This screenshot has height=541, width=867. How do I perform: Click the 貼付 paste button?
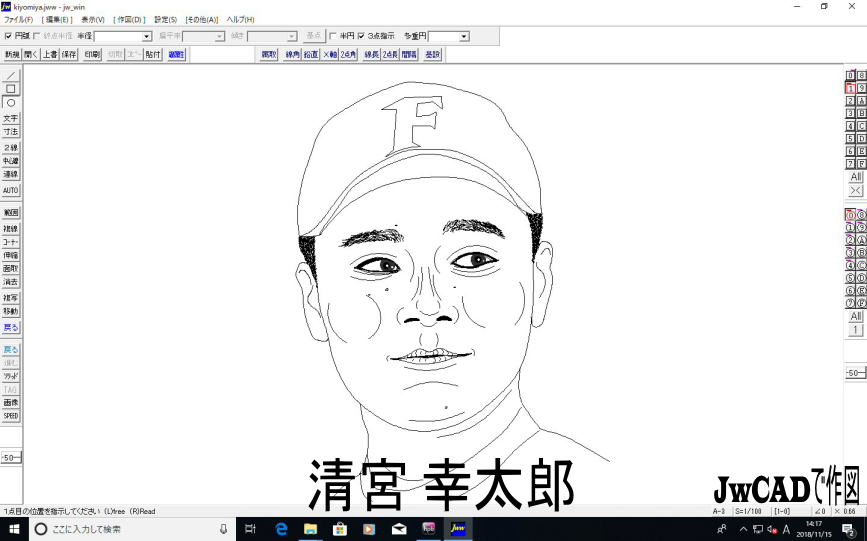pyautogui.click(x=153, y=54)
